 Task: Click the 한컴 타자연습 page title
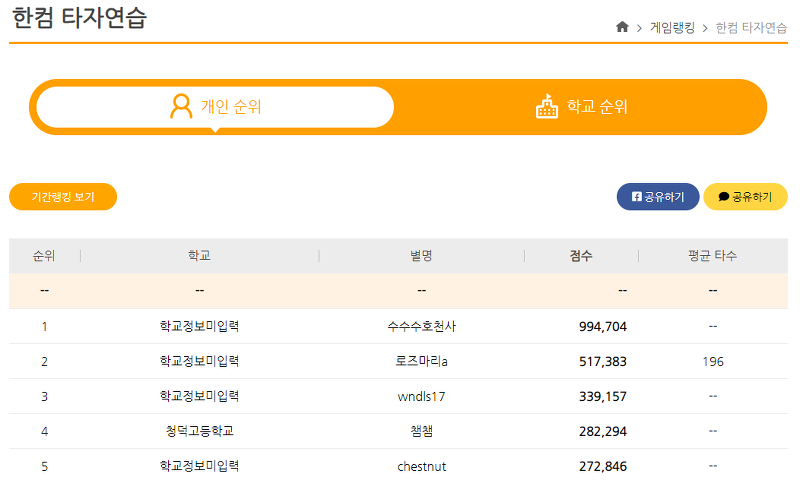pyautogui.click(x=79, y=17)
